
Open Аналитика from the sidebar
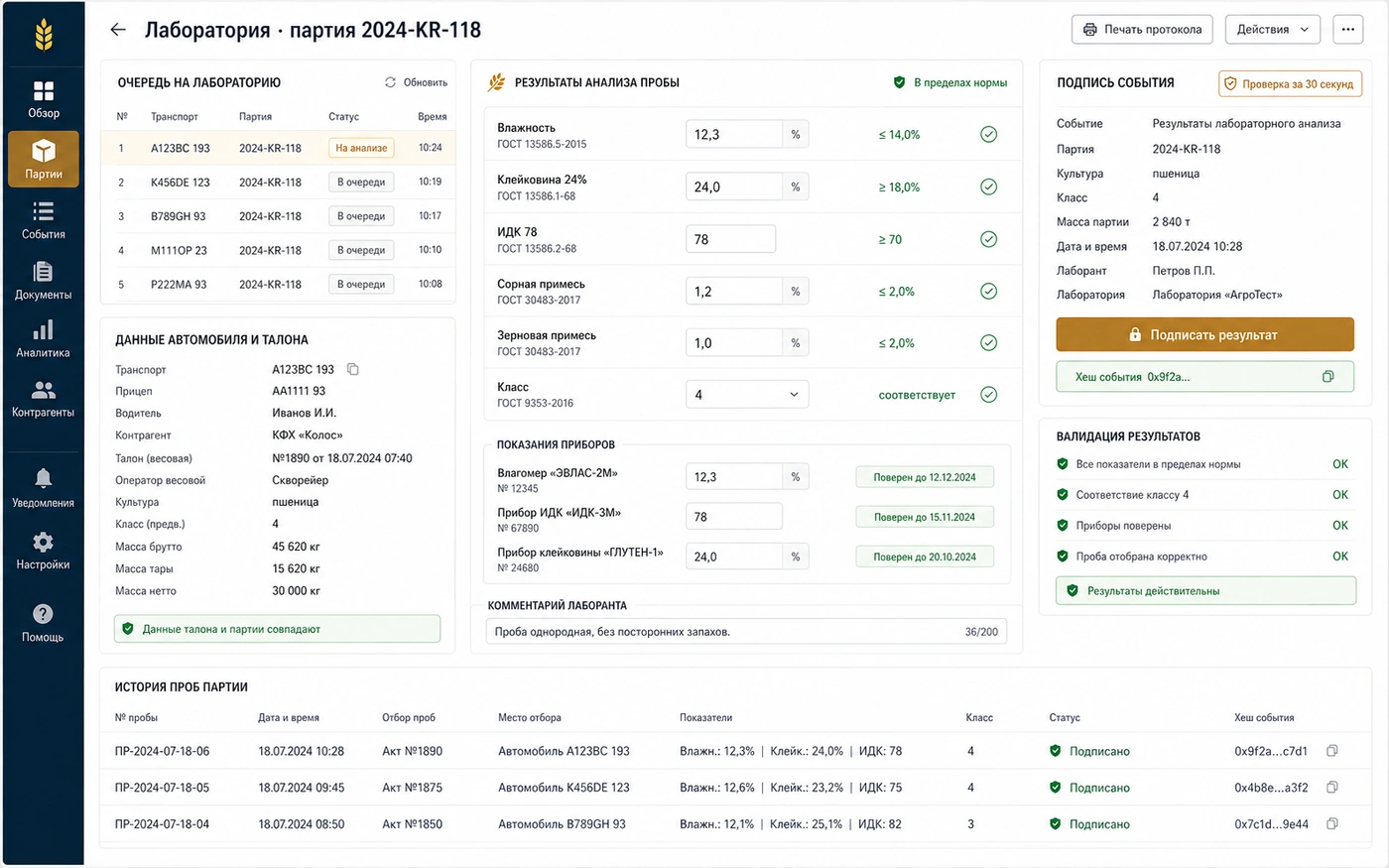[44, 339]
